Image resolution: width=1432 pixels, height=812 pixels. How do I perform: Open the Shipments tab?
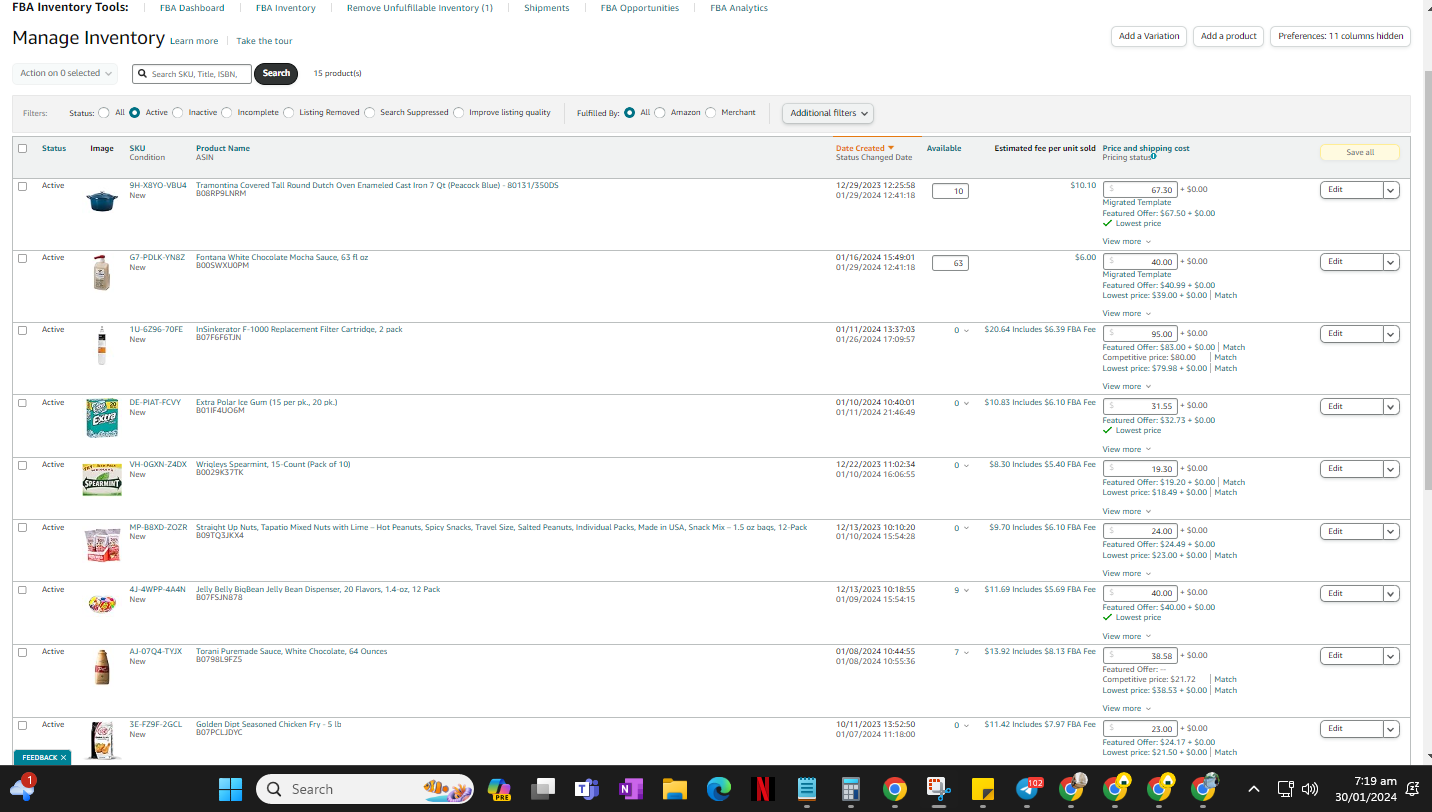547,8
